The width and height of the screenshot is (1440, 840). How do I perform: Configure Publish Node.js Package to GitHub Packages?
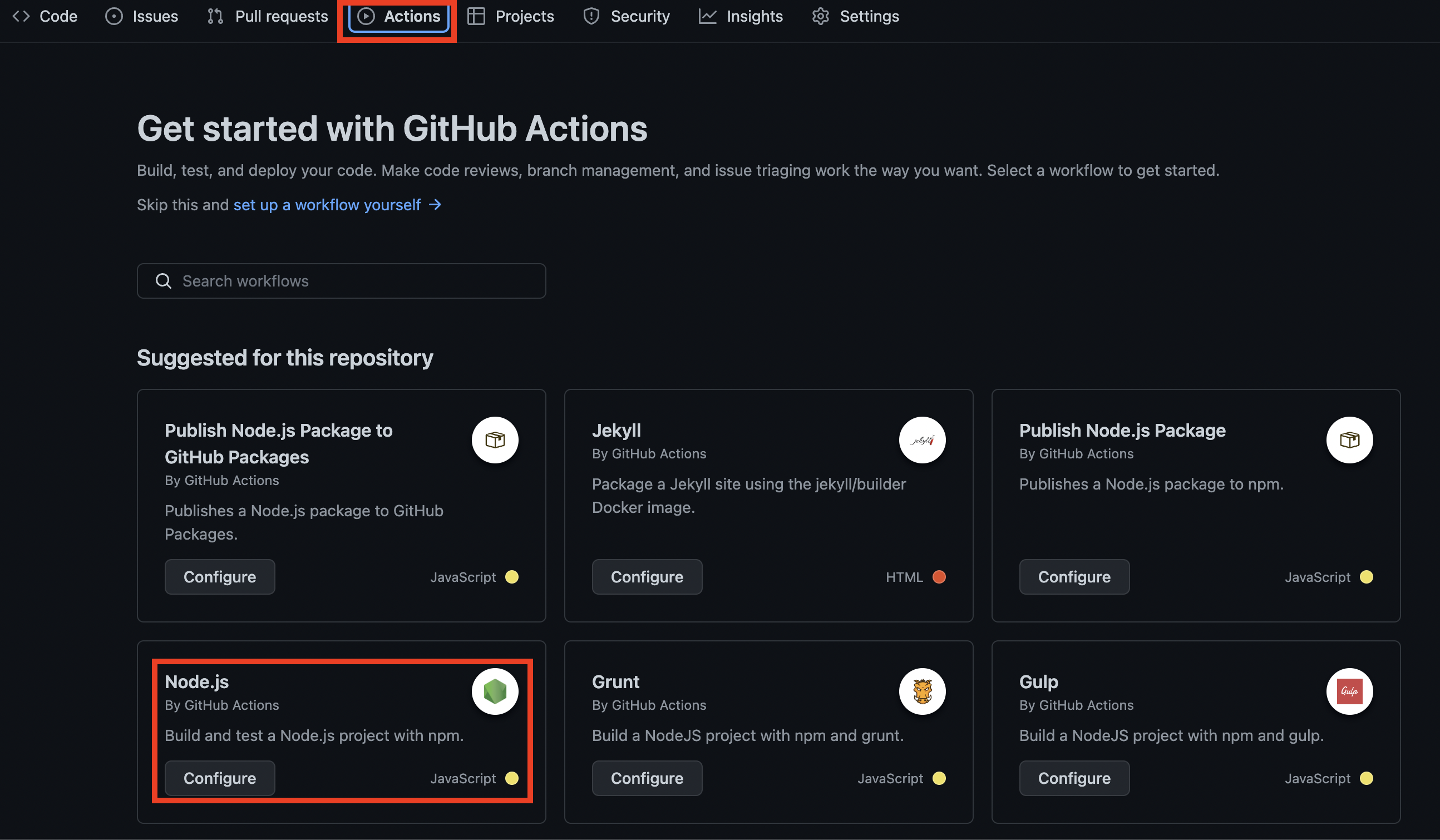[x=219, y=576]
